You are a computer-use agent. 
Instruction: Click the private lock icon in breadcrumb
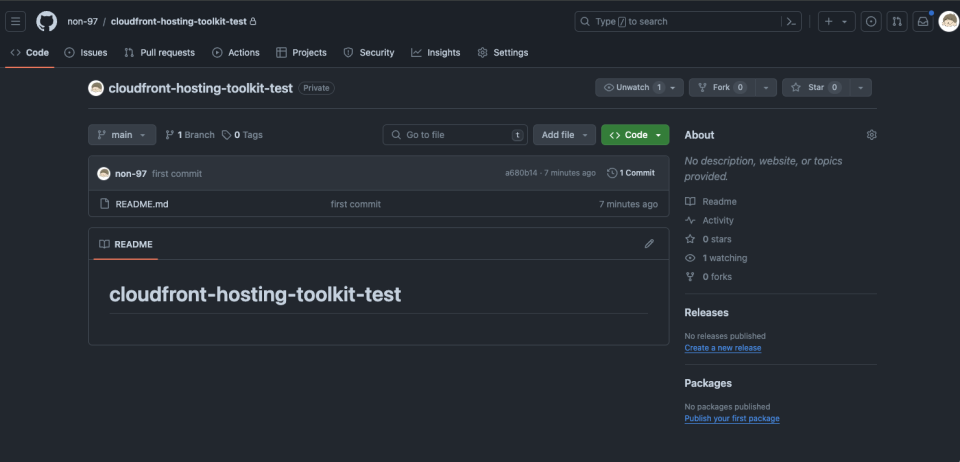coord(253,21)
